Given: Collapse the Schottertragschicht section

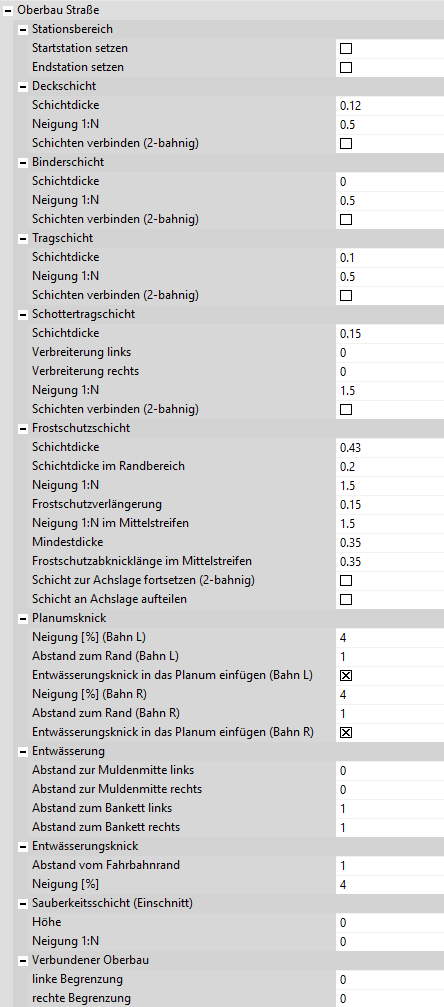Looking at the screenshot, I should [x=22, y=315].
